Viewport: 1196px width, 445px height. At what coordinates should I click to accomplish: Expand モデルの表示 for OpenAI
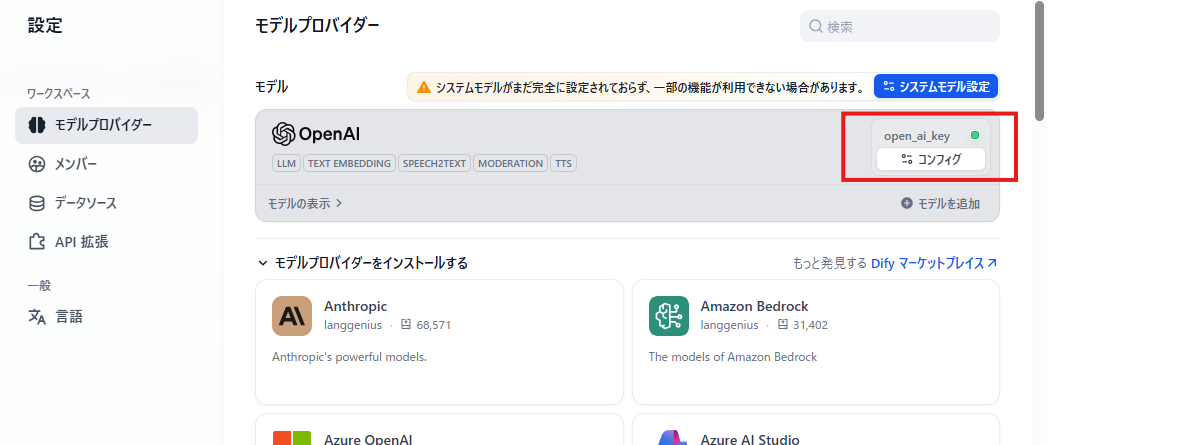[x=305, y=204]
